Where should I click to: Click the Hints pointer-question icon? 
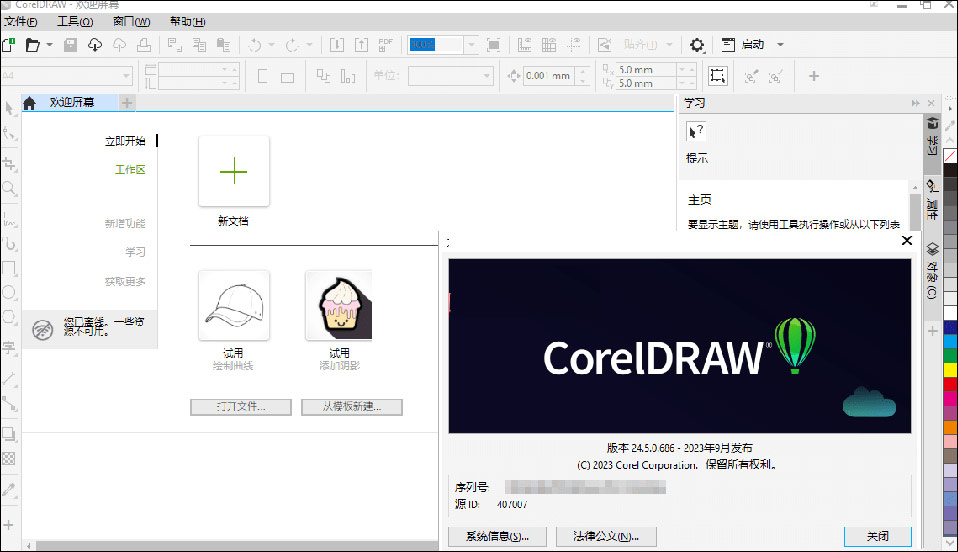coord(696,131)
